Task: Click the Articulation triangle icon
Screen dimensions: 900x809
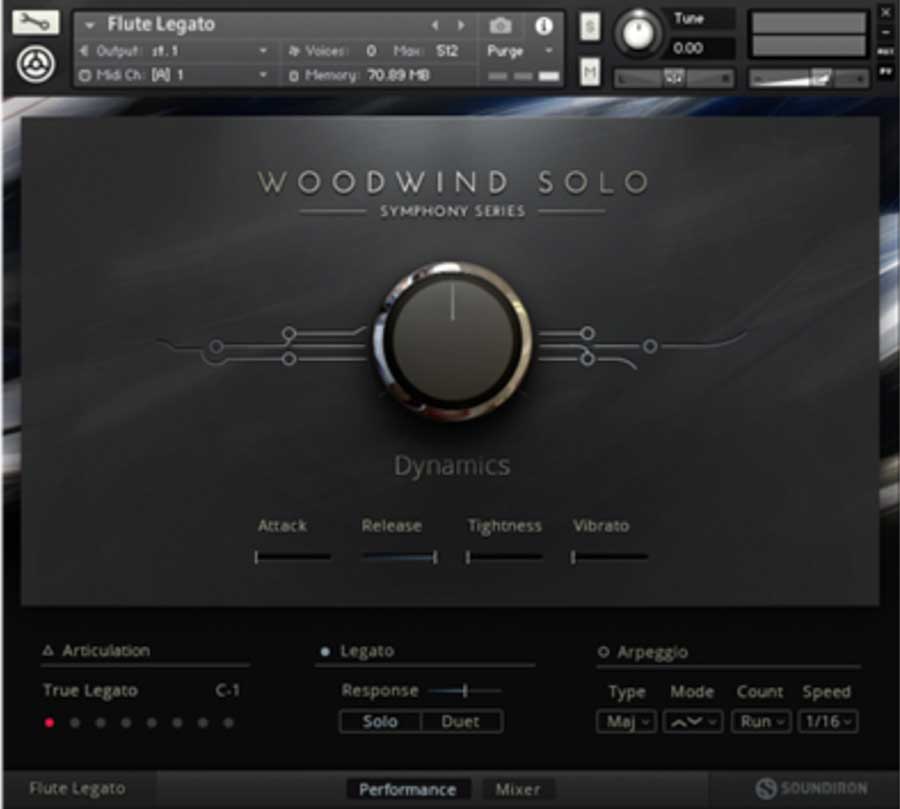Action: [x=48, y=651]
